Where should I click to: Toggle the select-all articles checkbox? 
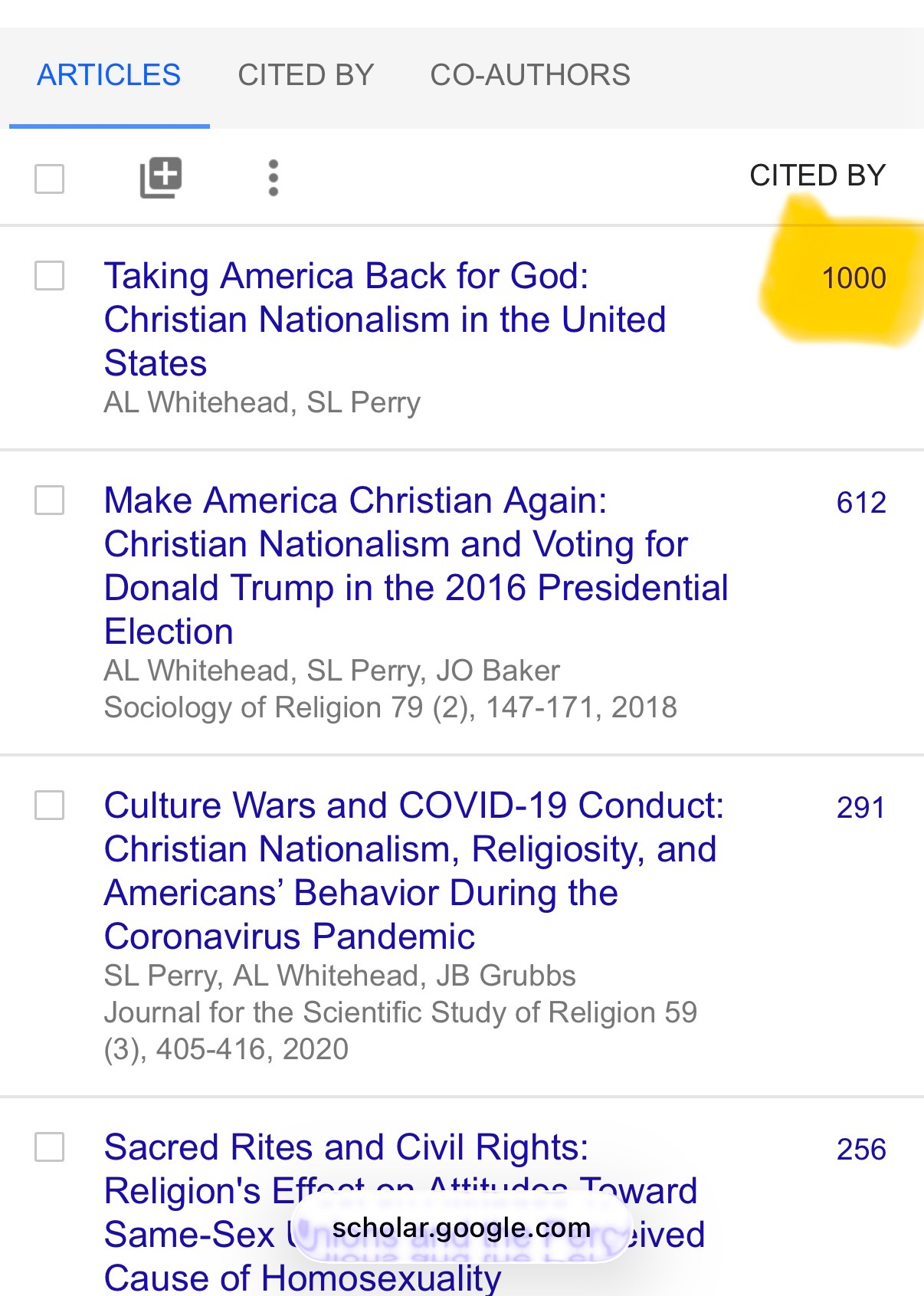[x=50, y=179]
